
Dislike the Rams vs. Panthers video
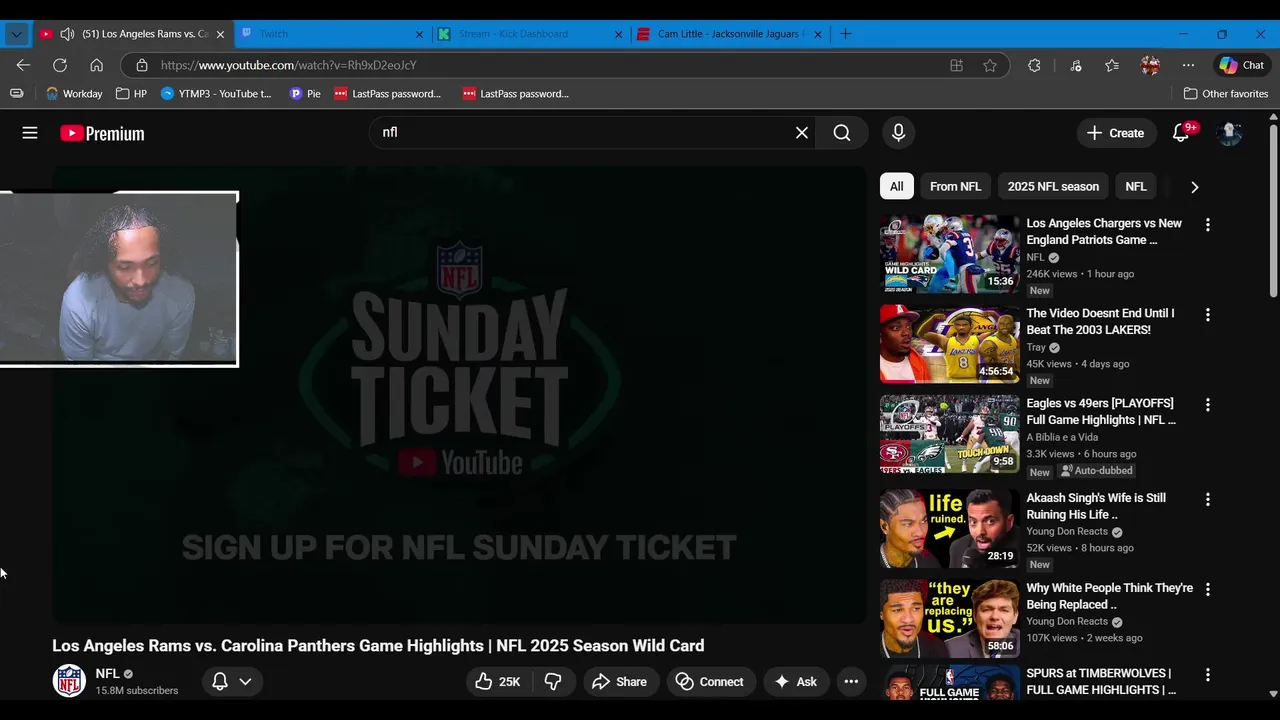(553, 682)
